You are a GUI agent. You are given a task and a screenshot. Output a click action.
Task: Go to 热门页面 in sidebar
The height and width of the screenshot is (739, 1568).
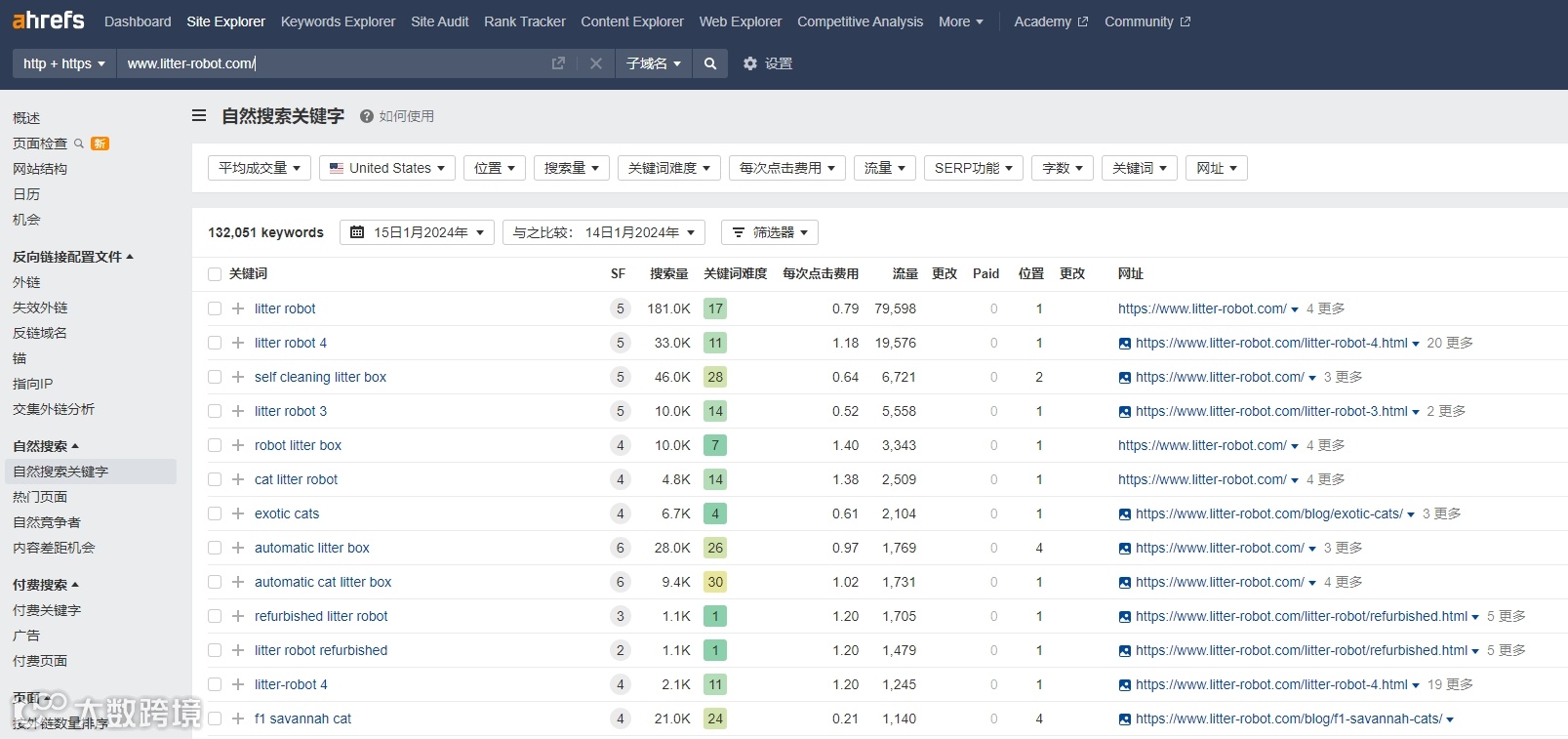[x=40, y=497]
